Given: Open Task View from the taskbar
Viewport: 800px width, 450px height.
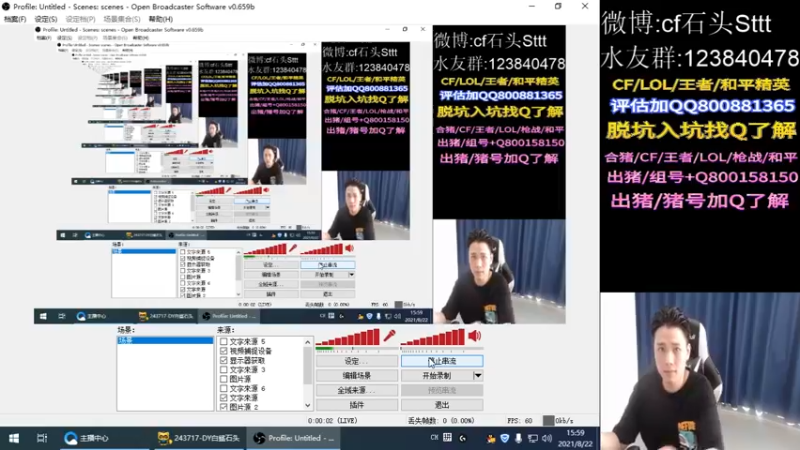Looking at the screenshot, I should pyautogui.click(x=42, y=438).
